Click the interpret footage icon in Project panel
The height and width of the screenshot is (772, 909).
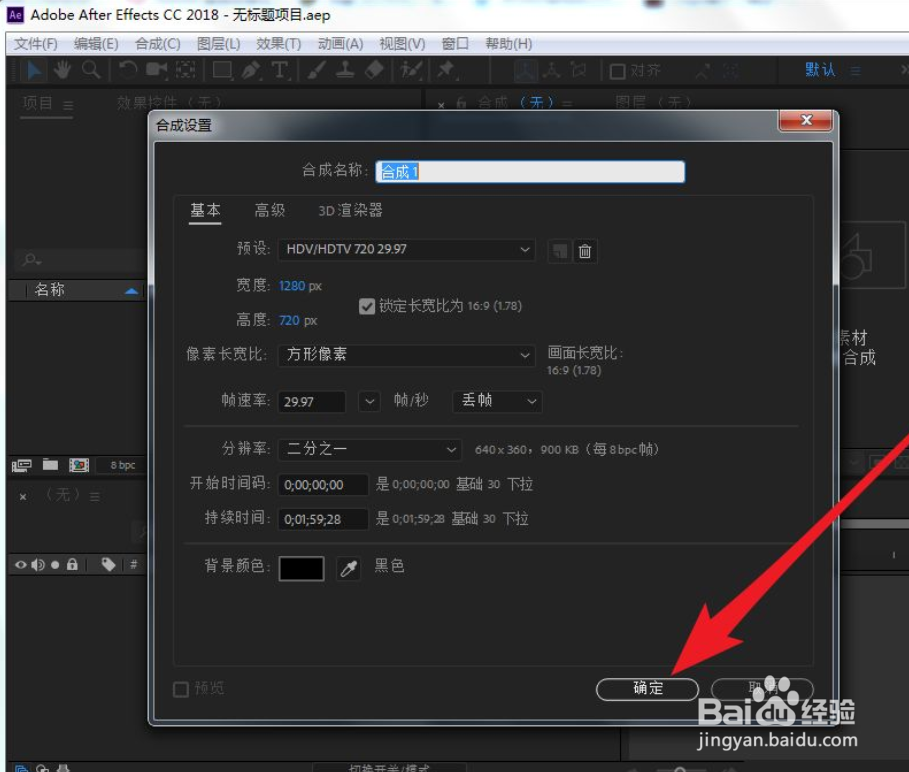[21, 465]
